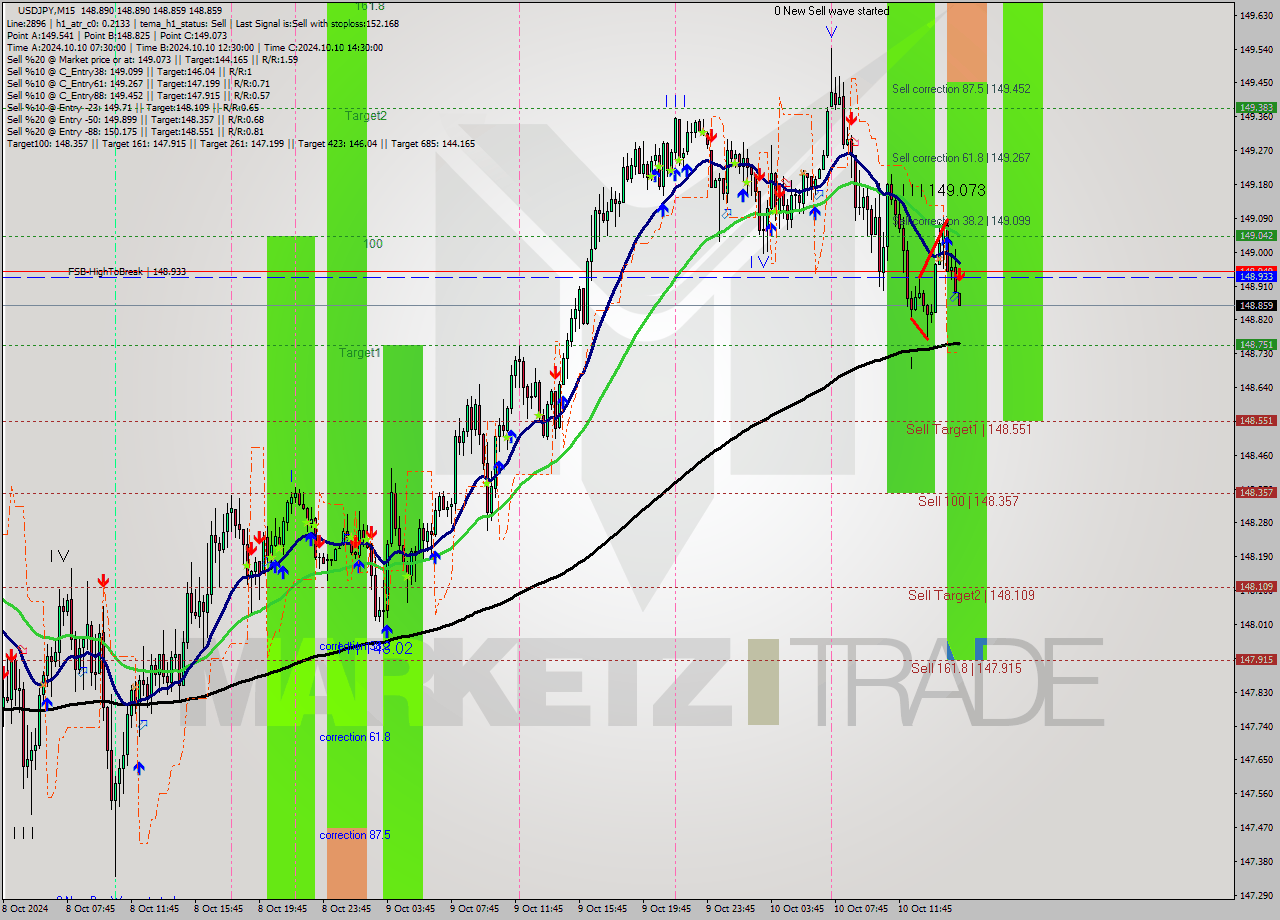Click the 147.290 price scale value
1280x920 pixels.
(x=1256, y=895)
